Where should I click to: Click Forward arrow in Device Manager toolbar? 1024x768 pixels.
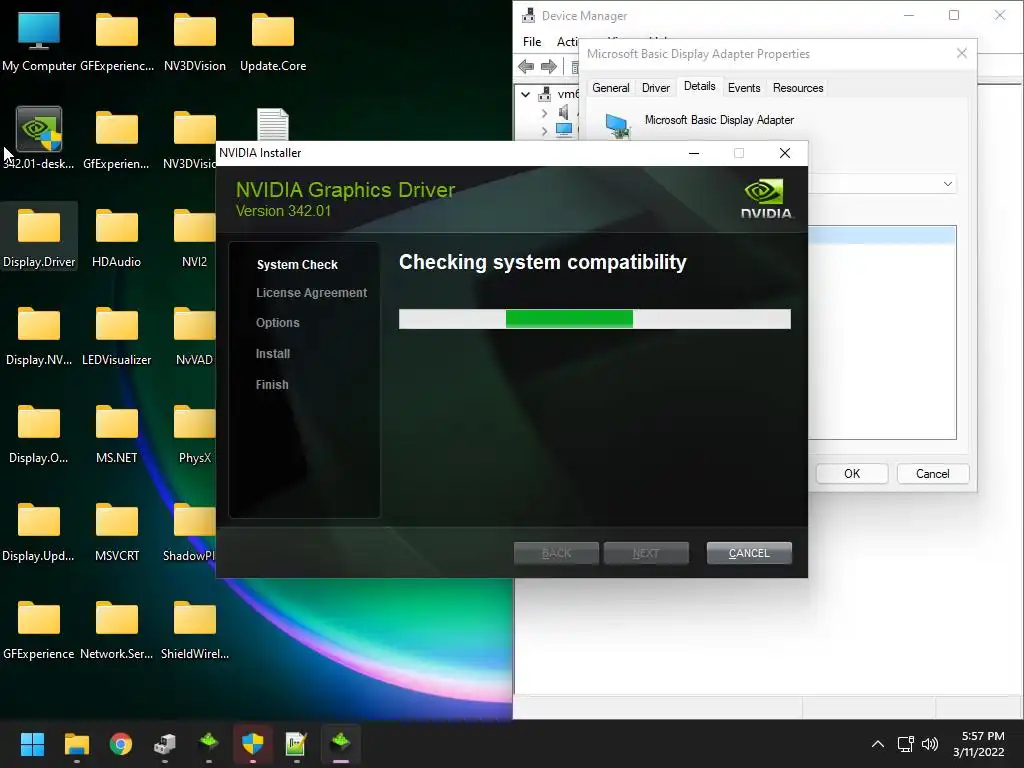pos(549,66)
